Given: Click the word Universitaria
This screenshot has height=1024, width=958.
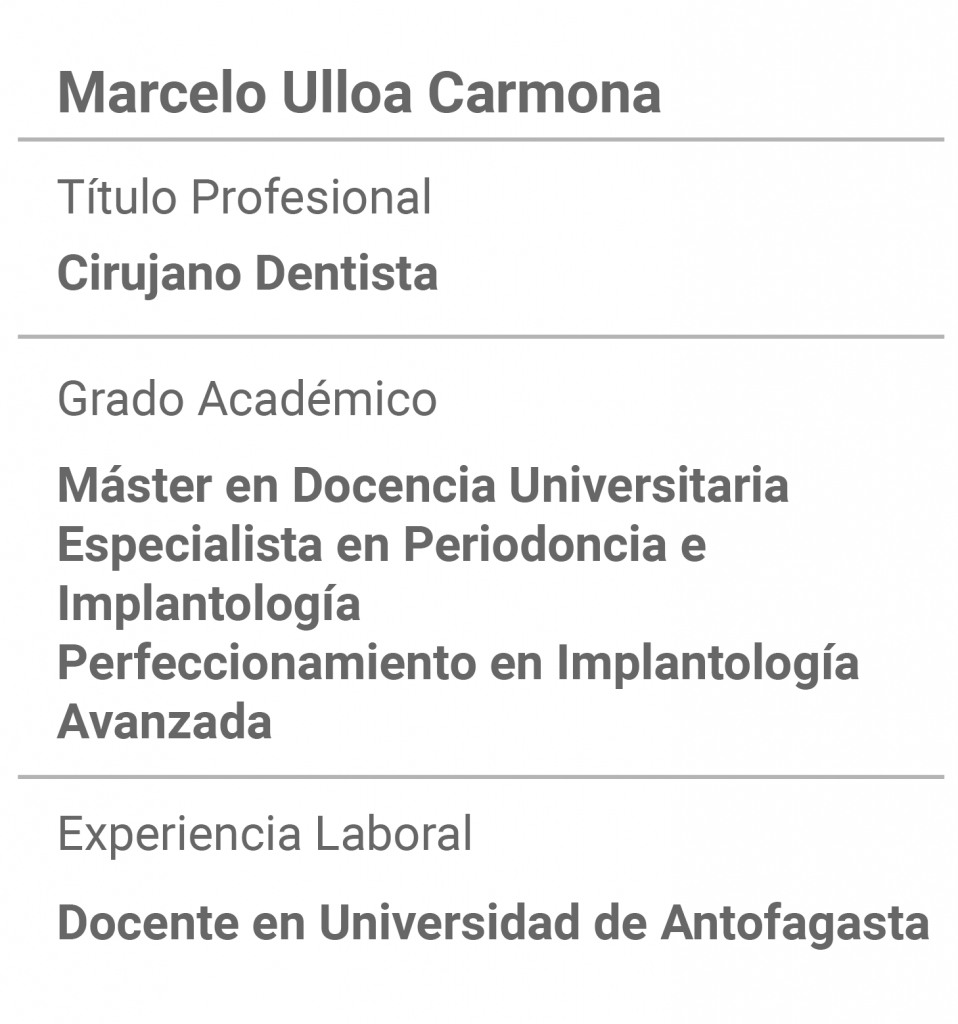Looking at the screenshot, I should click(648, 485).
